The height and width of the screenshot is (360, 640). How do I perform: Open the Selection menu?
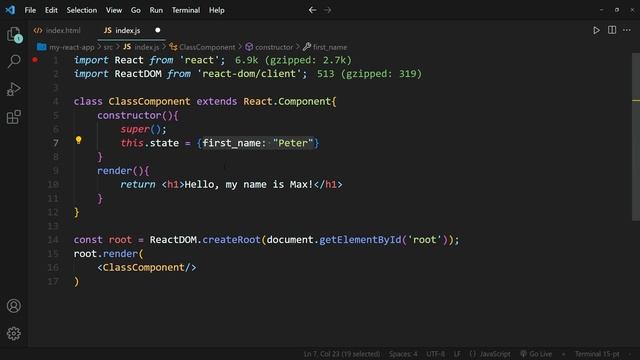click(x=82, y=10)
